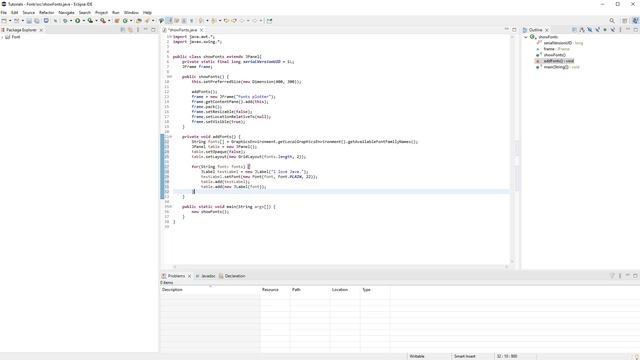640x360 pixels.
Task: Open the Window menu
Action: point(131,13)
